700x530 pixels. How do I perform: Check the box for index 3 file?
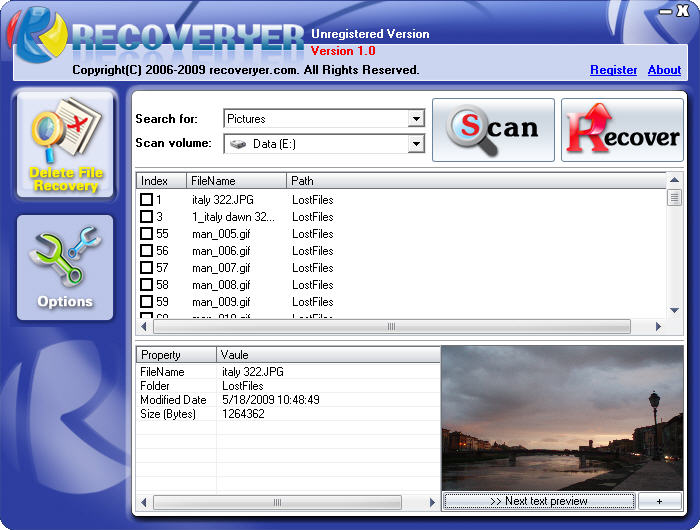click(x=146, y=217)
